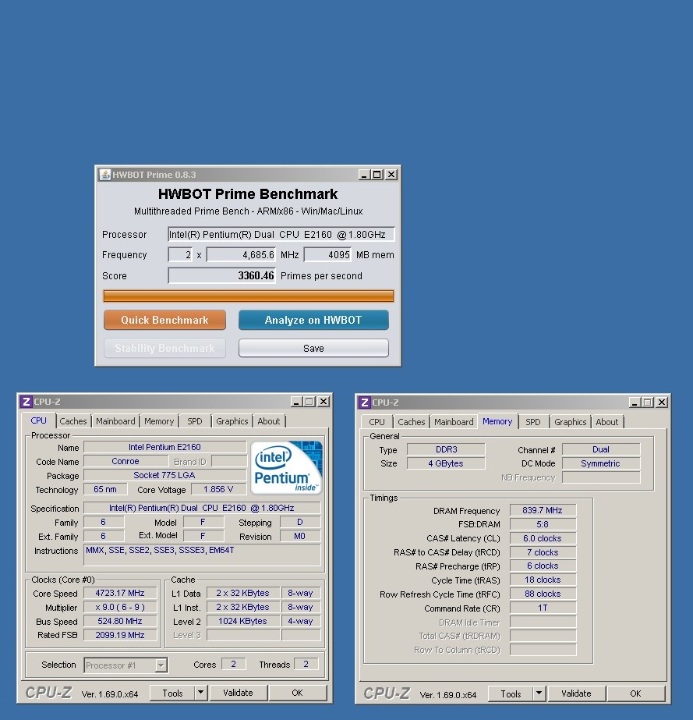693x720 pixels.
Task: Click OK in right CPU-Z window
Action: [x=636, y=694]
